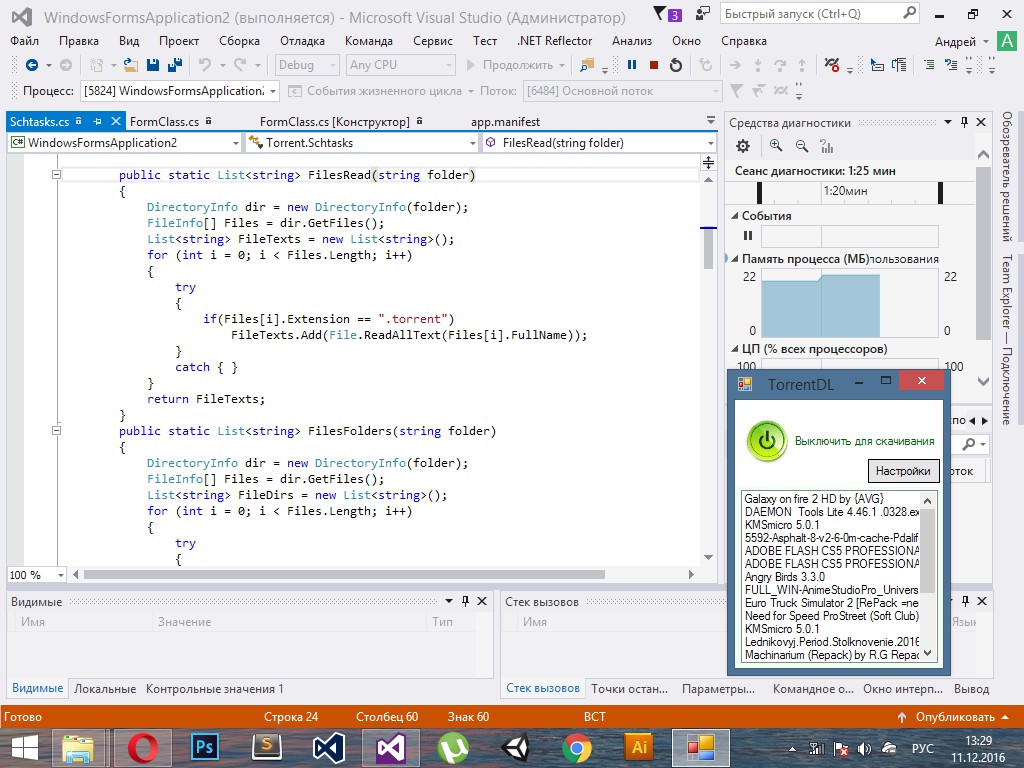
Task: Switch to the app.manifest tab
Action: point(505,121)
